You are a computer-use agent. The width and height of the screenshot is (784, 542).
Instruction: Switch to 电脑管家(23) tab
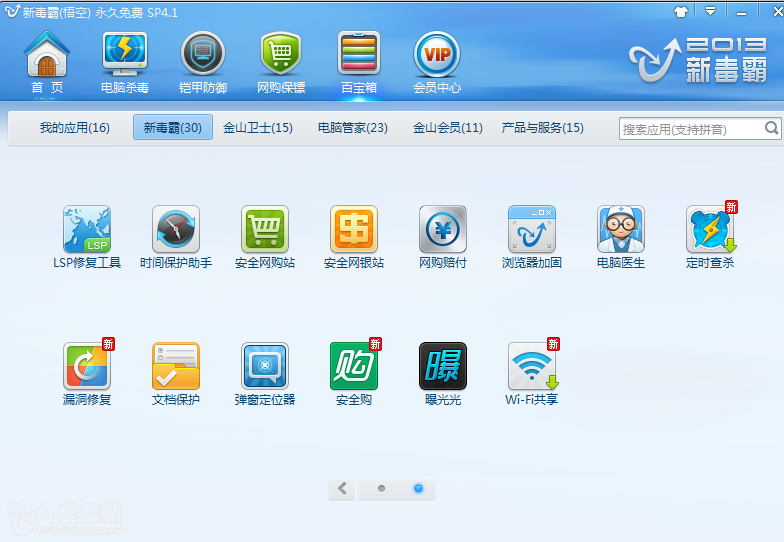click(353, 128)
